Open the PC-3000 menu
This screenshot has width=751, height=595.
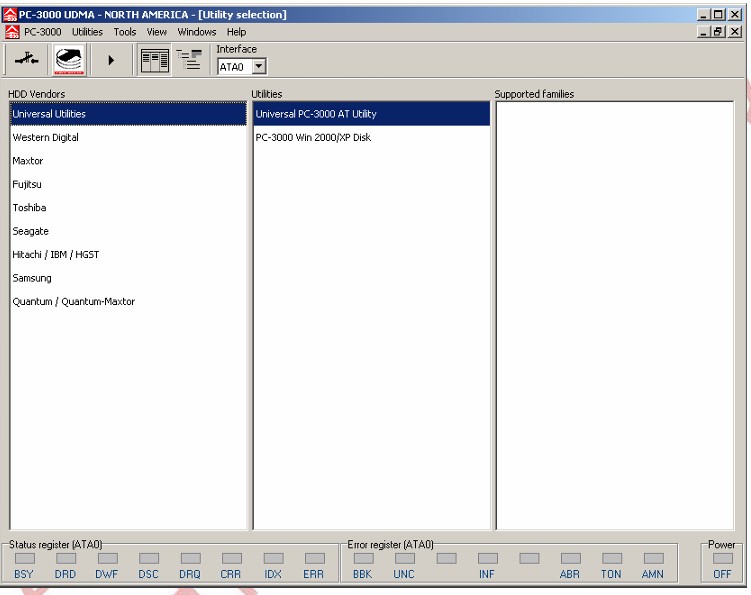43,32
